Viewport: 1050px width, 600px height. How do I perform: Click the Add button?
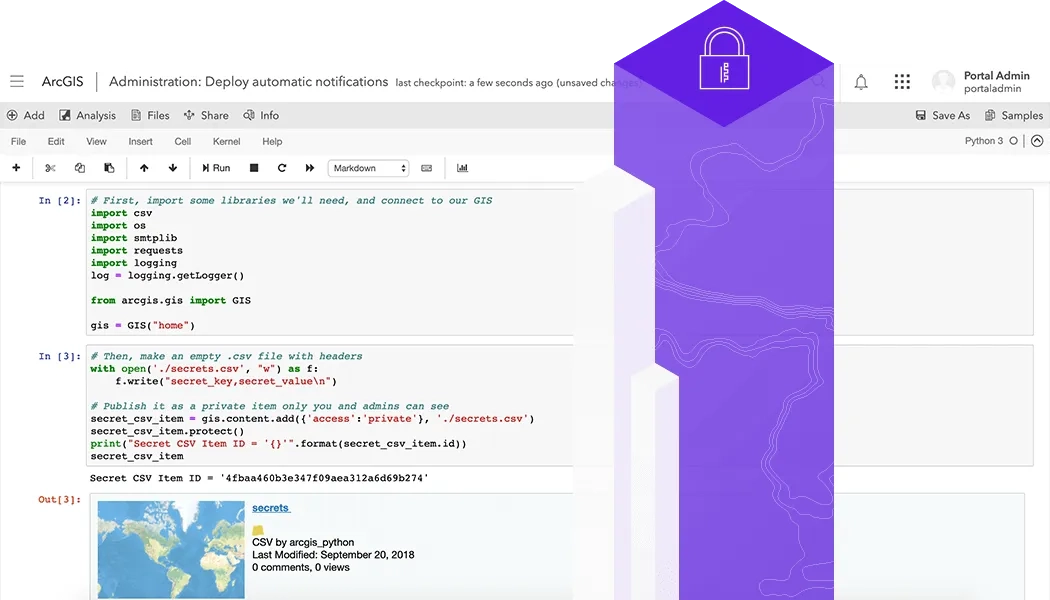pos(25,115)
